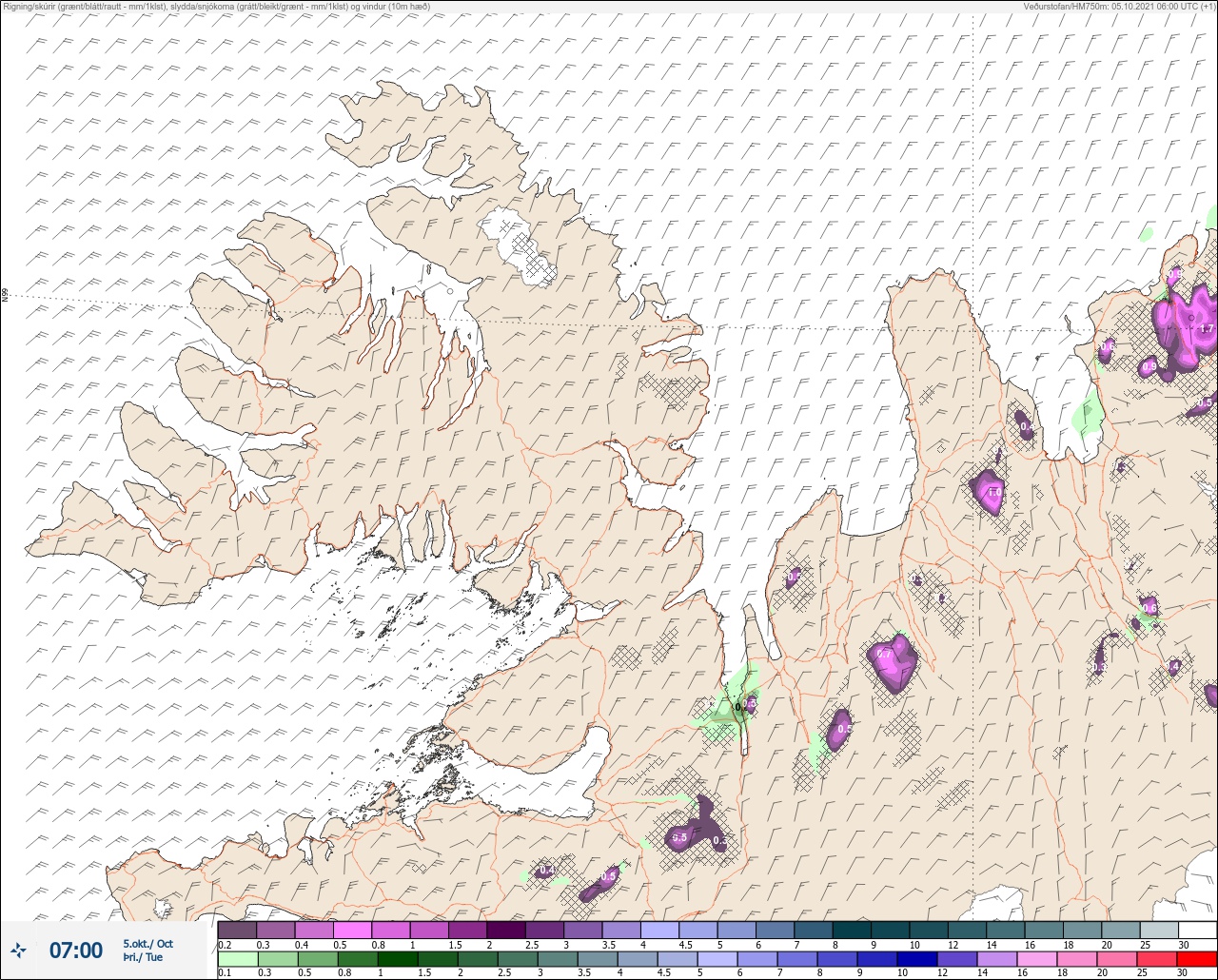This screenshot has height=980, width=1218.
Task: Select the bright pink 0.5 swatch in upper legend
Action: click(352, 930)
